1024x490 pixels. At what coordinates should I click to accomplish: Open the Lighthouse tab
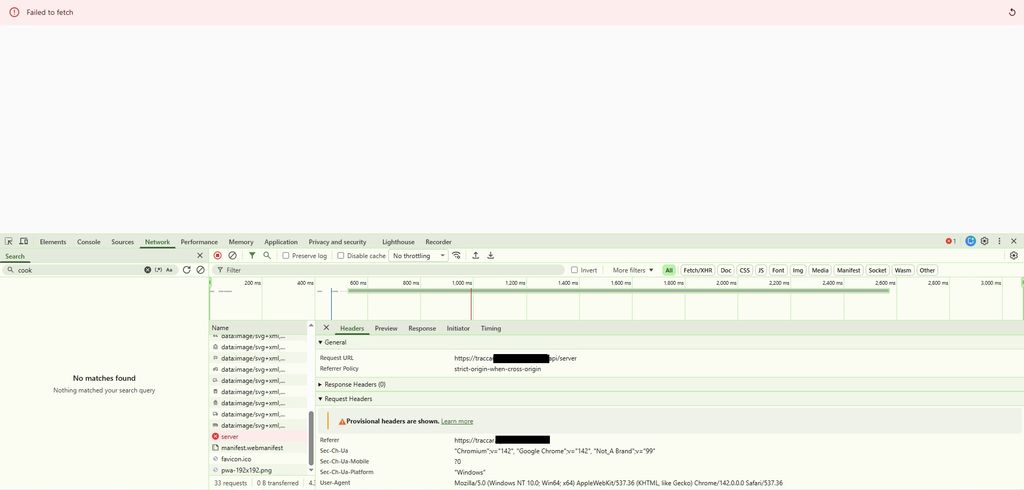click(x=398, y=242)
